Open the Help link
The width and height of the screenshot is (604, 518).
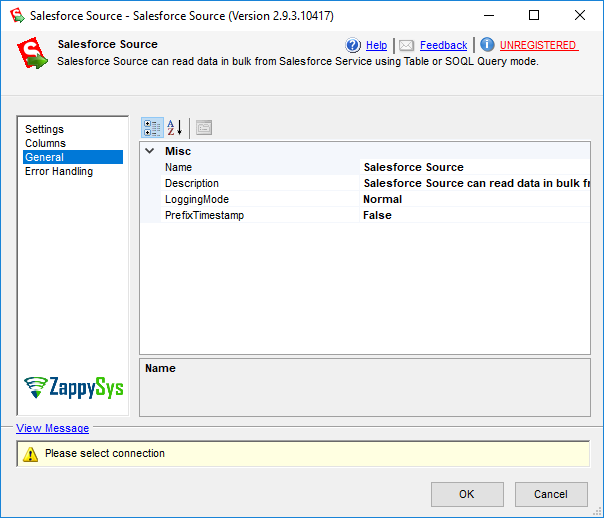point(376,45)
